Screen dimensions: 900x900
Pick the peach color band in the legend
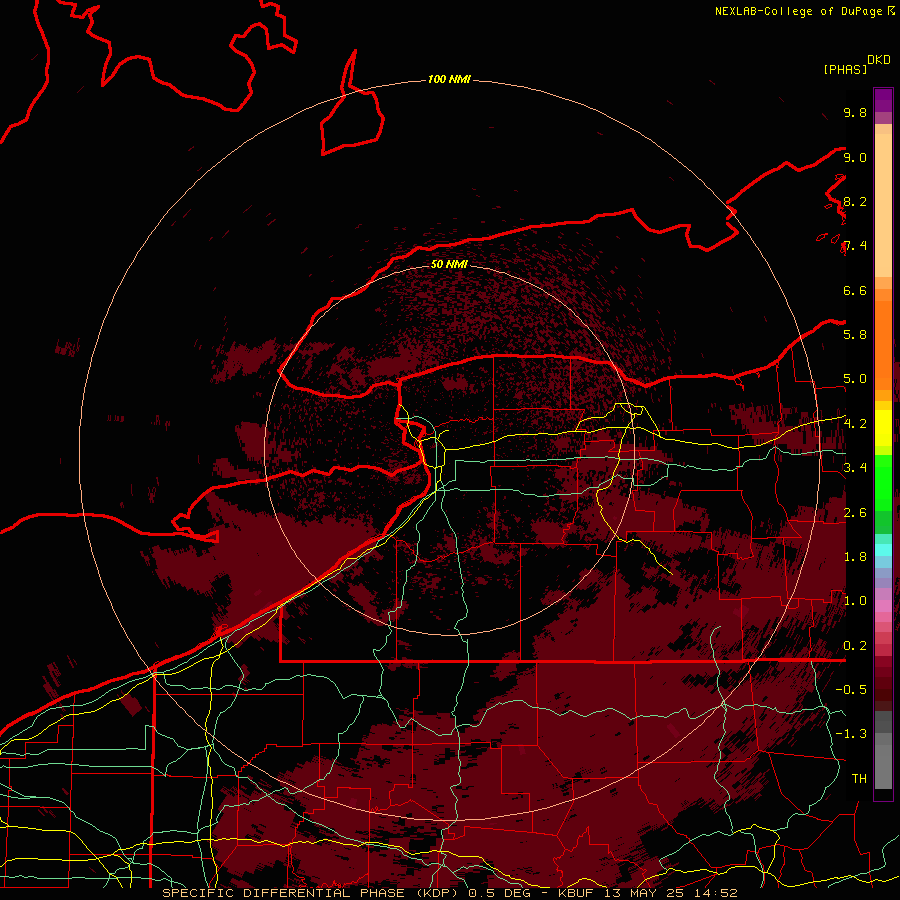tap(883, 205)
